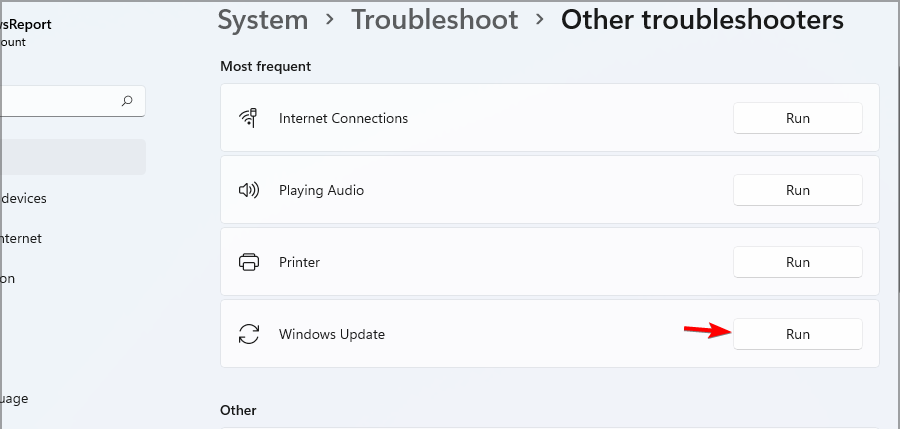Click the Playing Audio label

(x=321, y=190)
